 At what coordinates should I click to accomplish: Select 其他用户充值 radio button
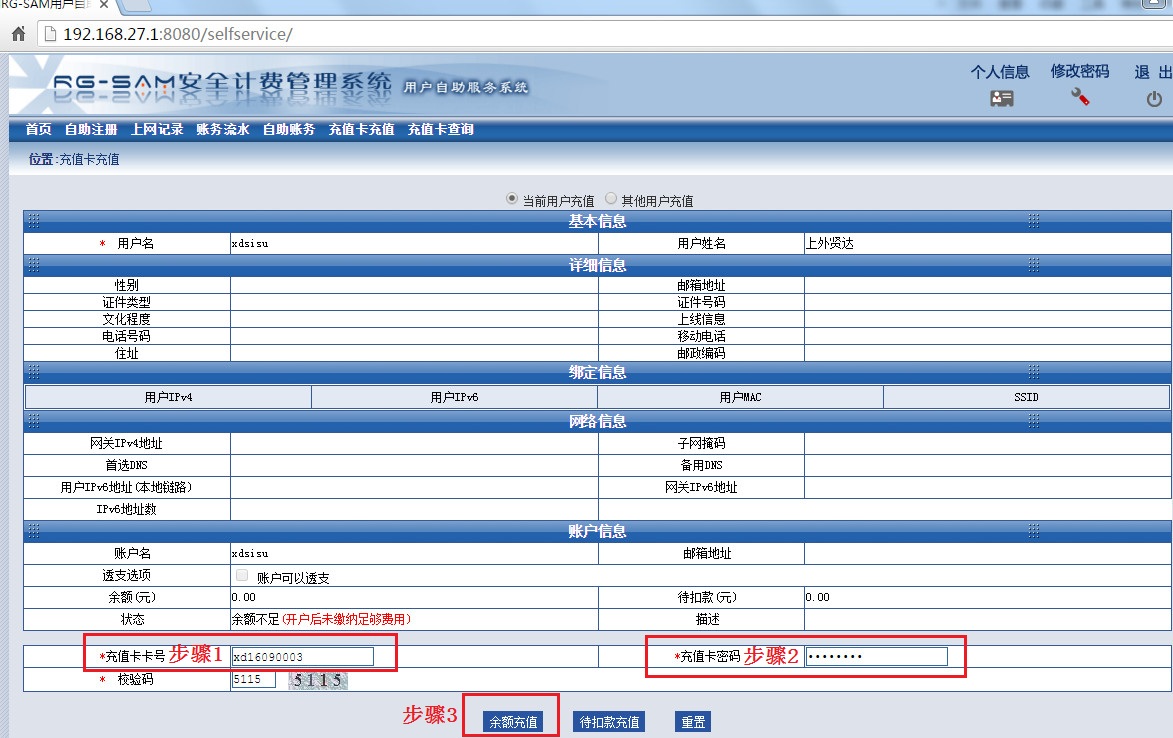point(611,199)
